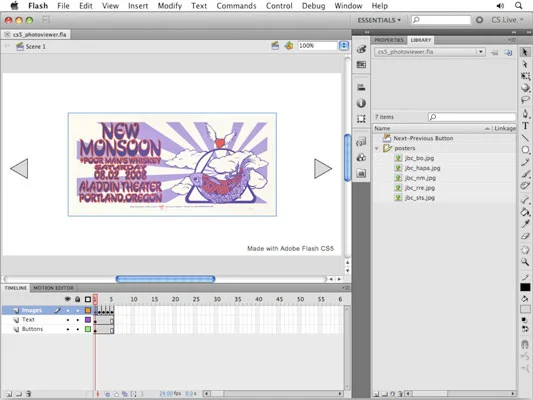Select the Selection arrow tool
The width and height of the screenshot is (533, 400).
525,52
